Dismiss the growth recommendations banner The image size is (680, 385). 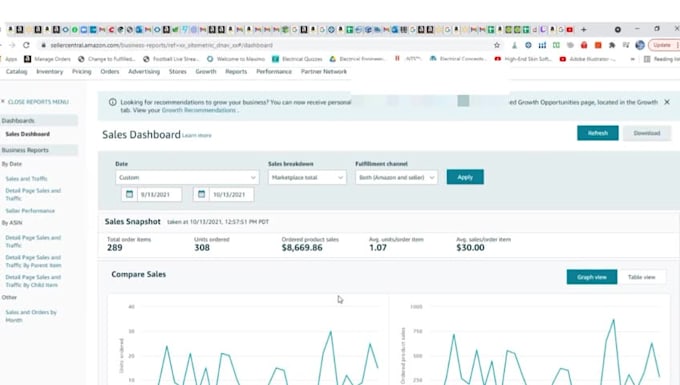click(x=667, y=102)
